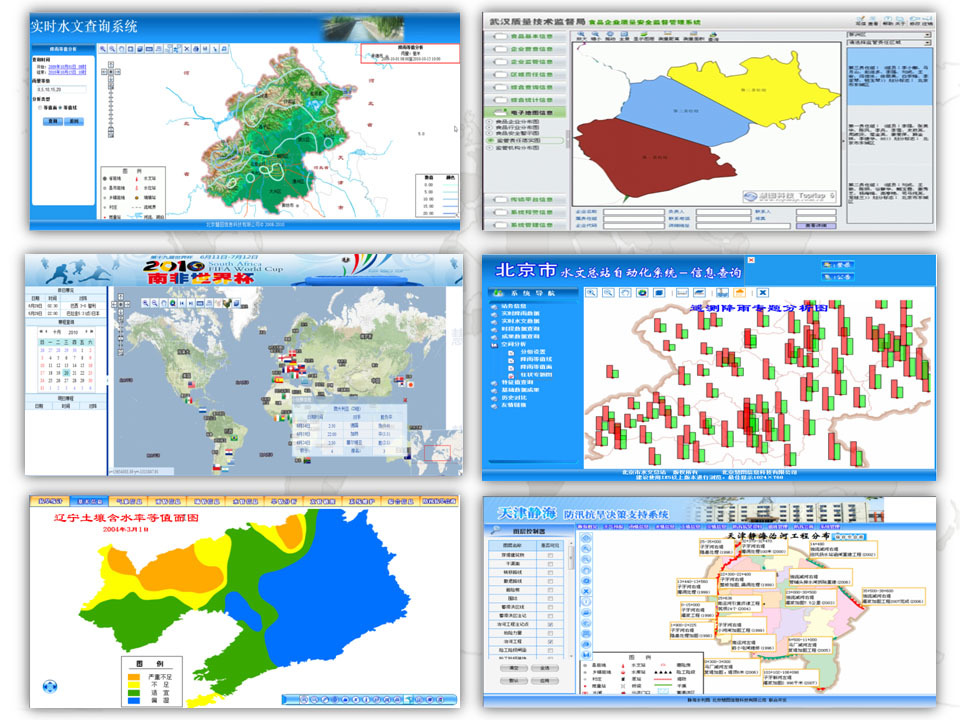Select 食品安全警示图 radio option
This screenshot has height=720, width=960.
489,133
